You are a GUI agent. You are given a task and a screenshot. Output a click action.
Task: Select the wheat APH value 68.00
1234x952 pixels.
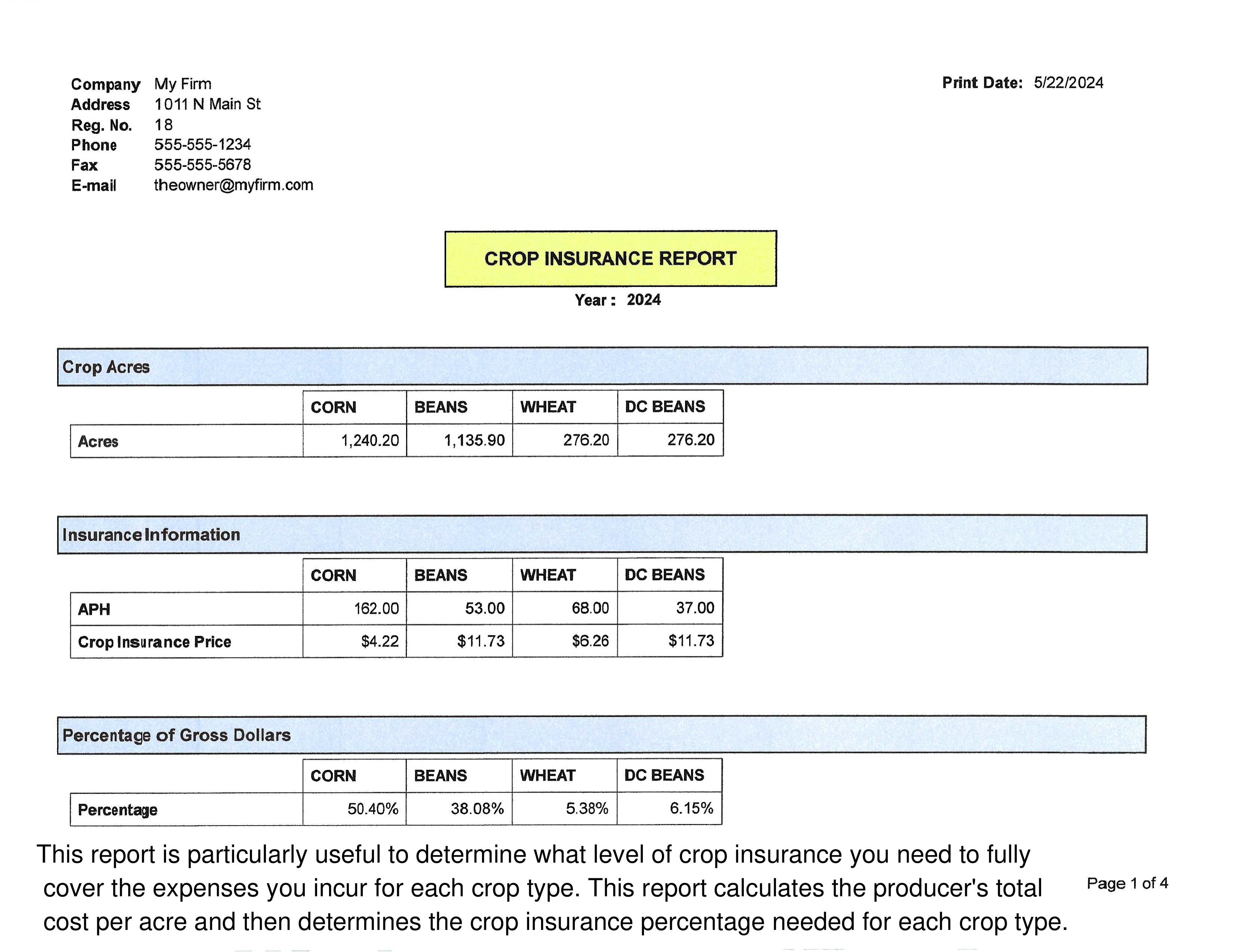pos(590,608)
